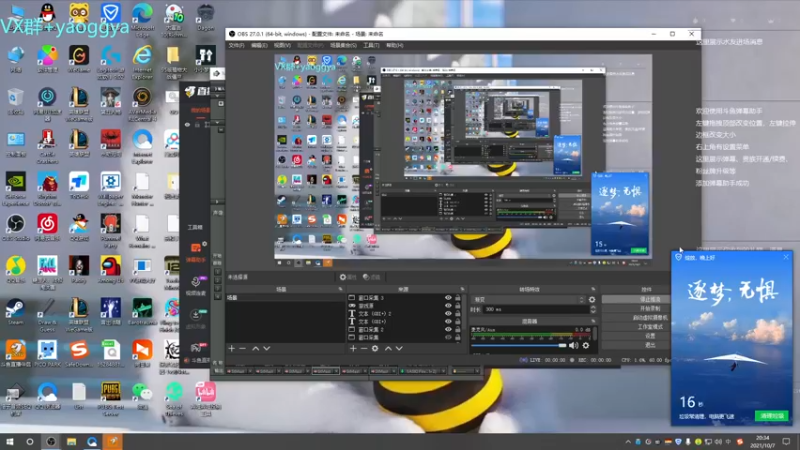800x450 pixels.
Task: Move the scene up with the arrow
Action: [256, 348]
